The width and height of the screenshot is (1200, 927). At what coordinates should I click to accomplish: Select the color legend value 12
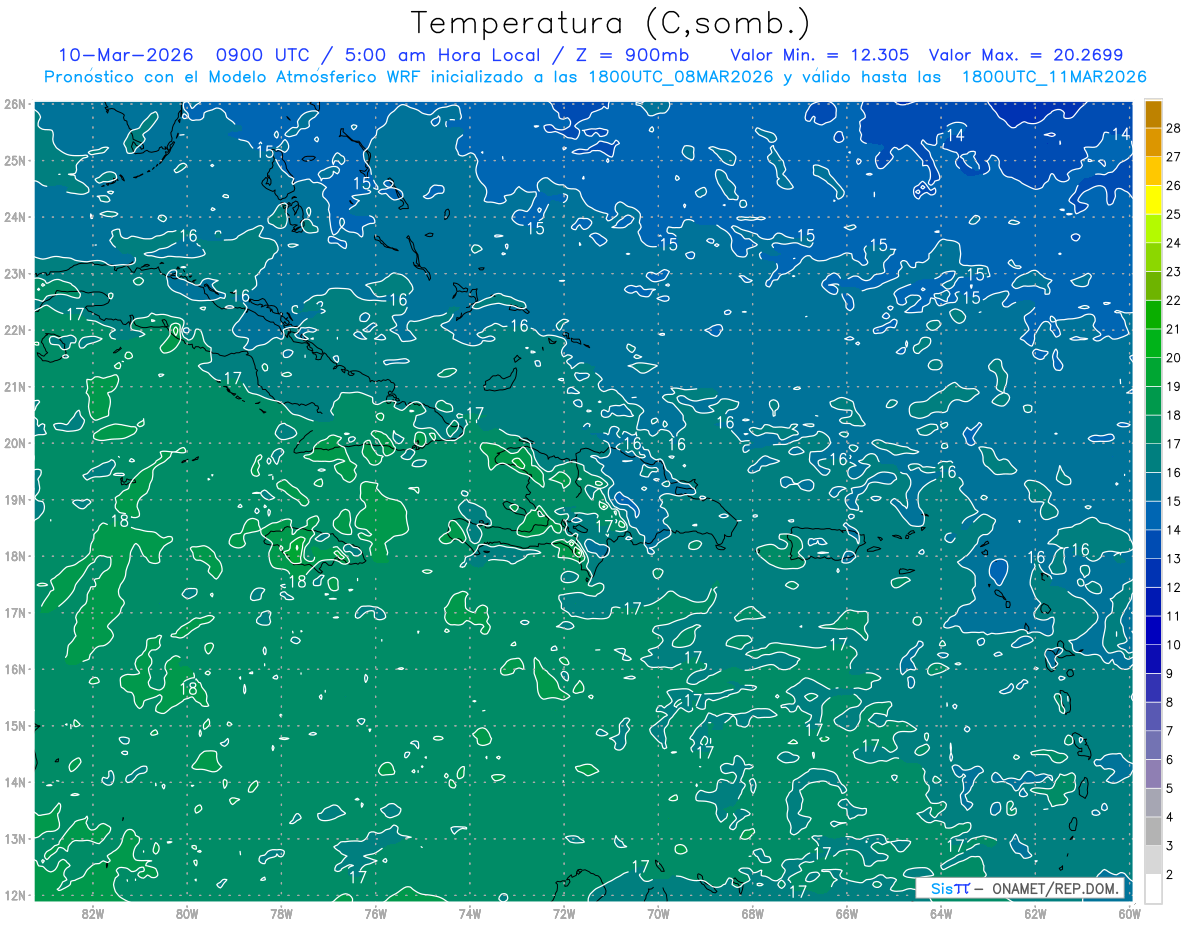(1174, 587)
